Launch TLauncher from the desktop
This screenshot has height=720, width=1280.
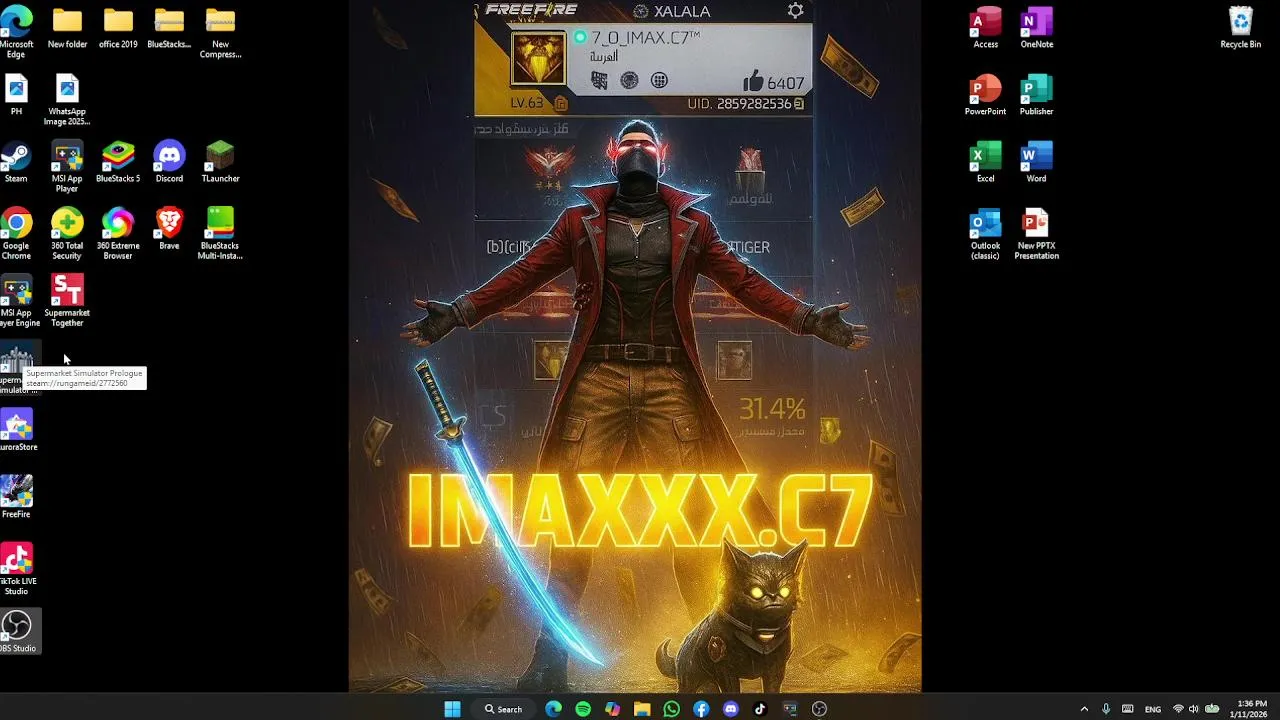point(220,163)
